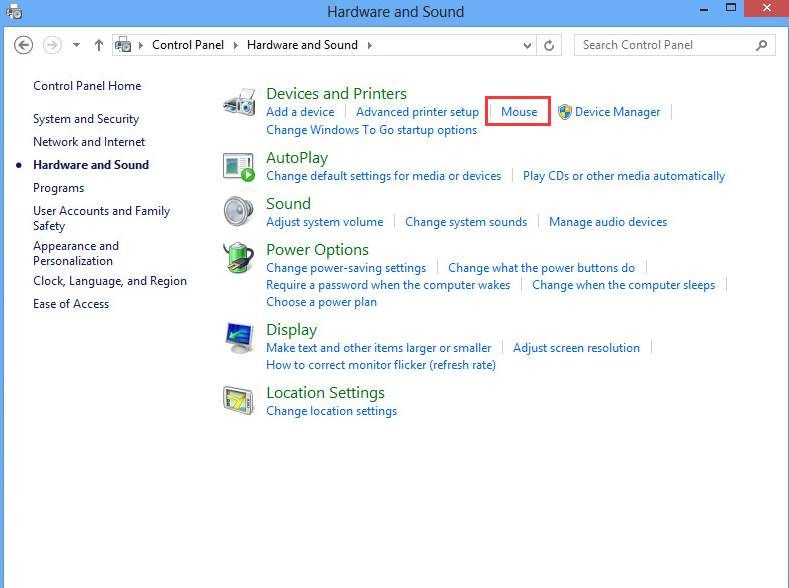789x588 pixels.
Task: Open the Mouse settings link
Action: tap(519, 112)
